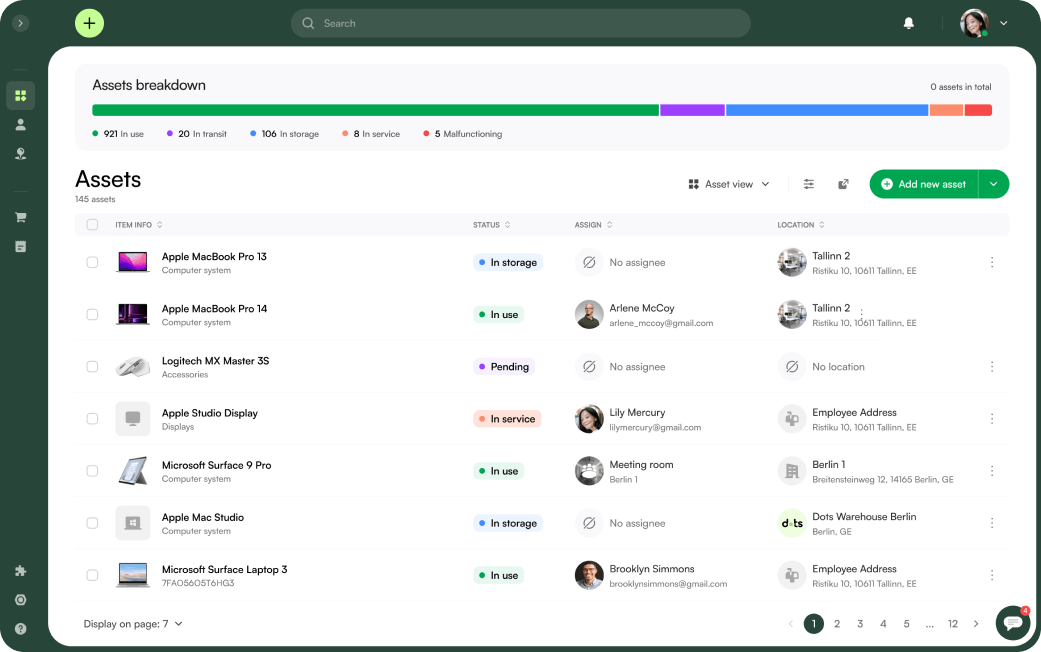Open the people icon in sidebar

click(x=21, y=125)
